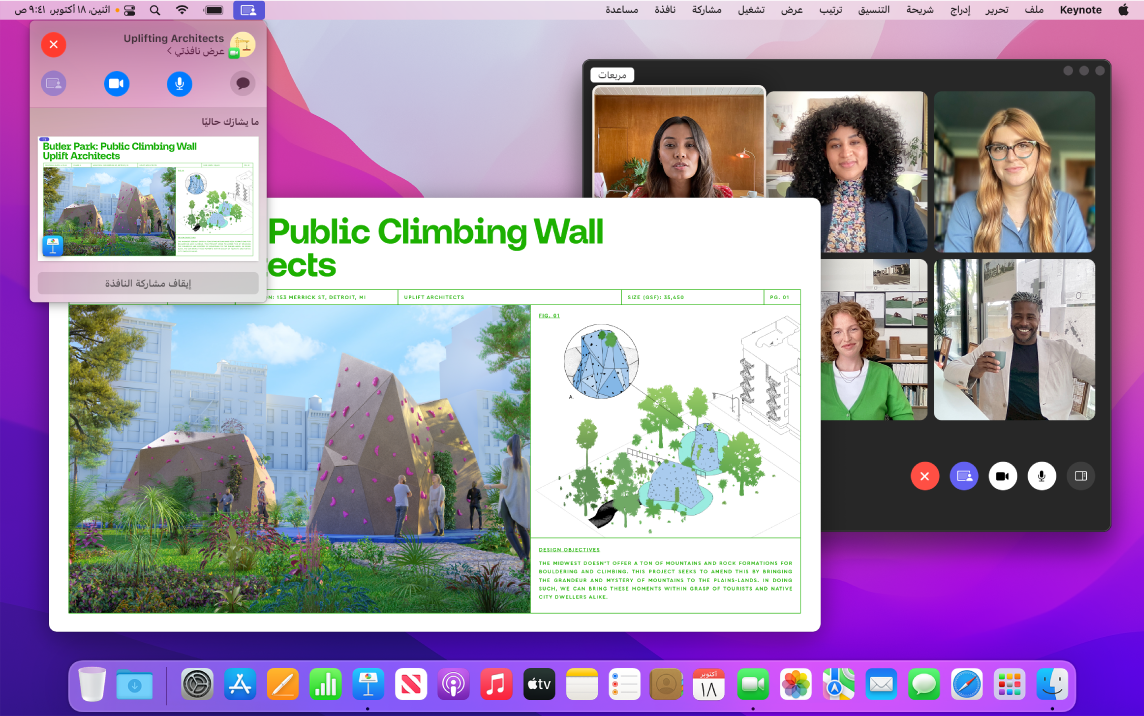This screenshot has width=1144, height=716.
Task: Open the Messages chat bubble in the sharing window
Action: [x=242, y=83]
